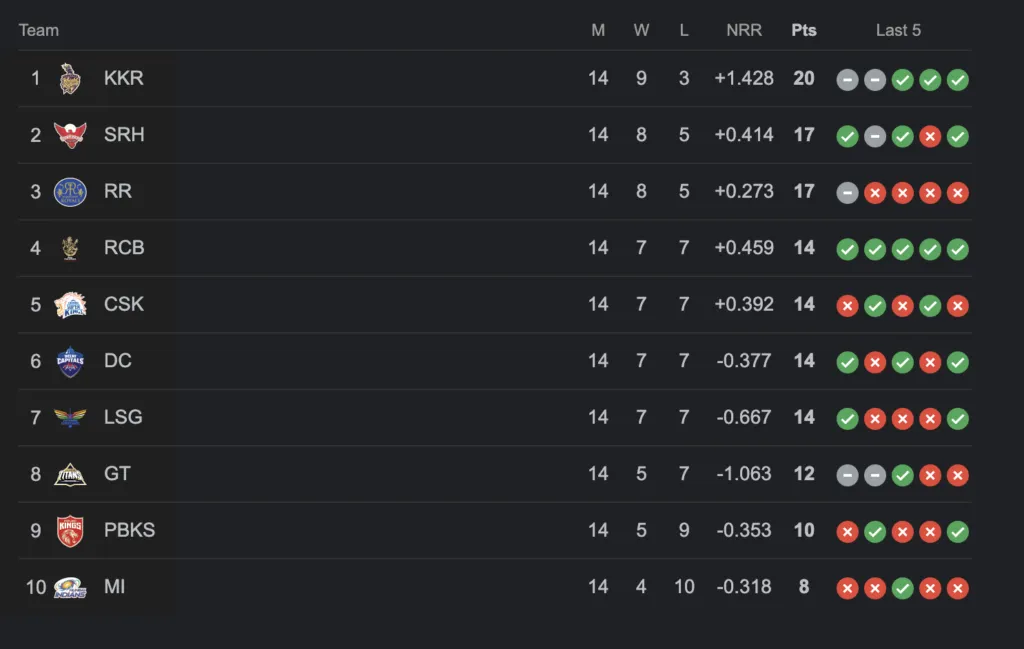Click the KKR team logo
The image size is (1024, 649).
tap(70, 78)
